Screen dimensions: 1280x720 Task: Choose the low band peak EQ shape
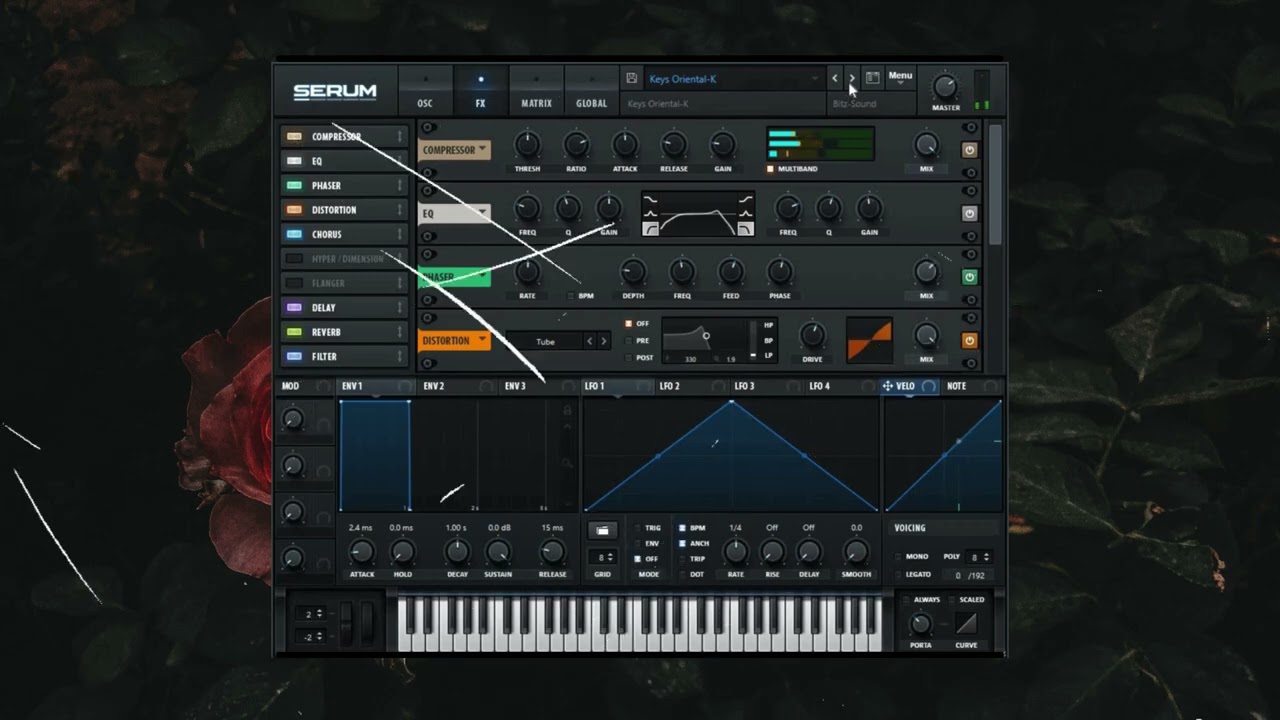[650, 214]
